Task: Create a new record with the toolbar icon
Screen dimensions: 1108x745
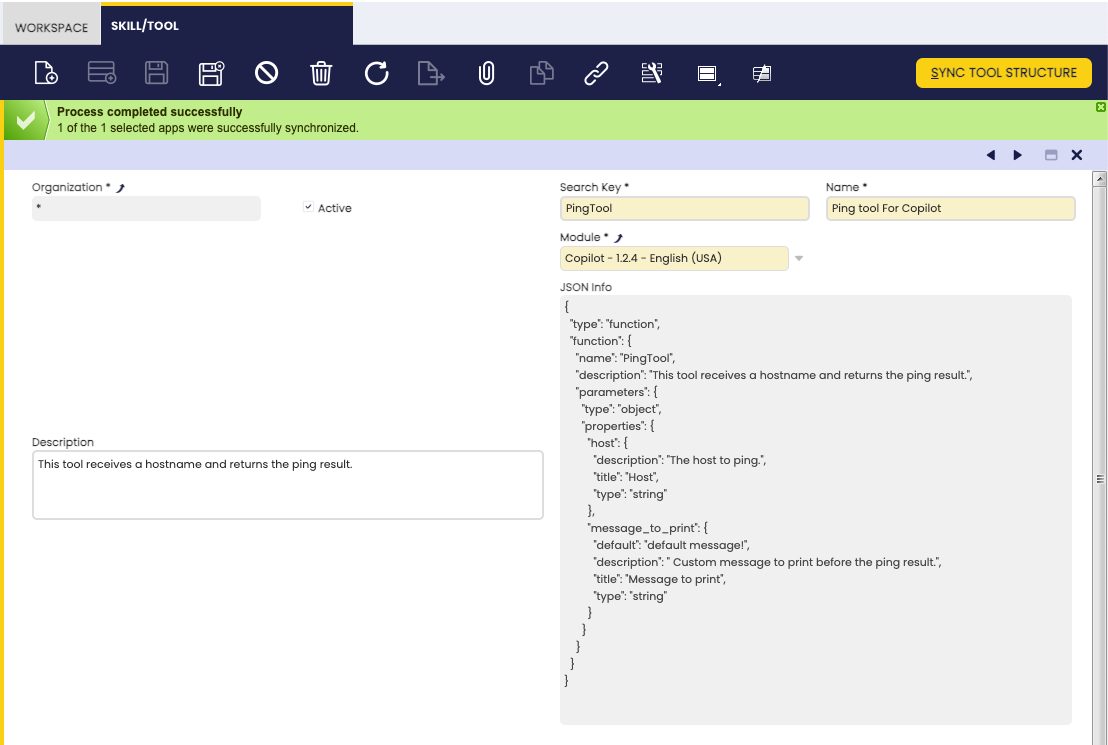Action: pos(46,73)
